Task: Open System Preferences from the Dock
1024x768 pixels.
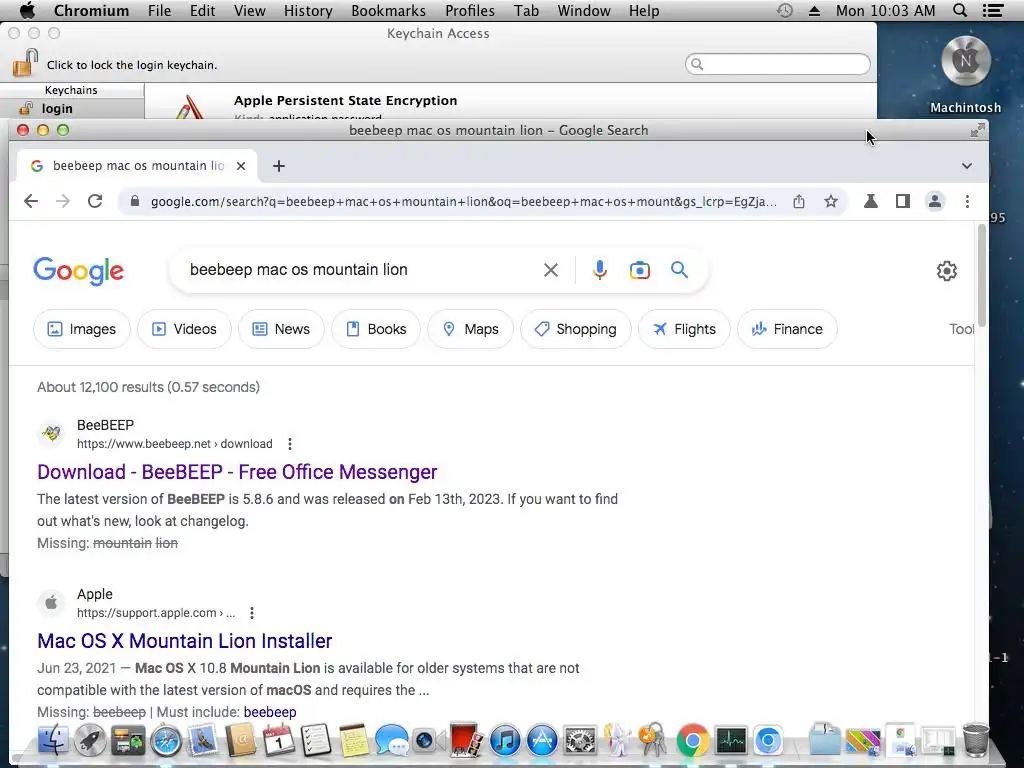Action: pyautogui.click(x=580, y=741)
